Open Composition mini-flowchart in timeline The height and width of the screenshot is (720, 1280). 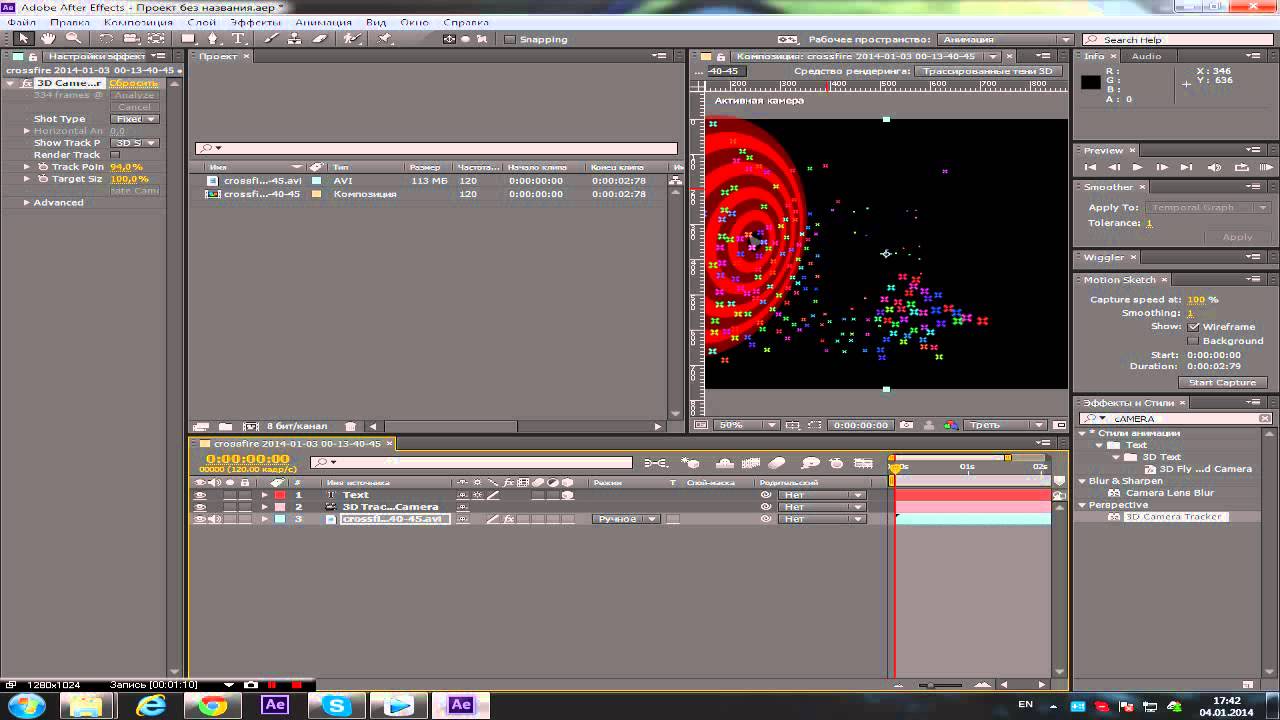[x=656, y=463]
